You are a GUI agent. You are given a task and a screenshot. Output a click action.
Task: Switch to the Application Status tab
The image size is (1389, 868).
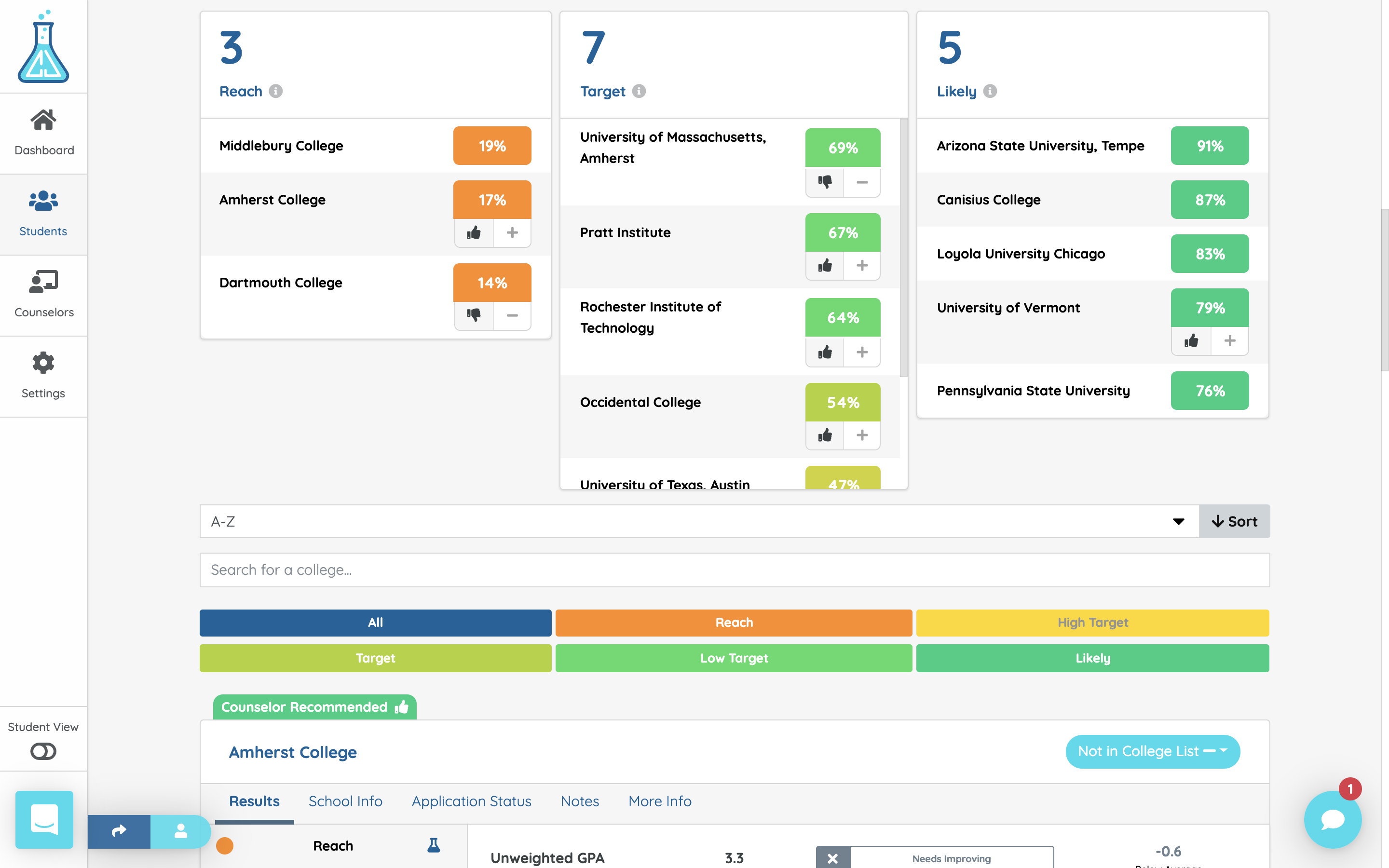[x=471, y=801]
